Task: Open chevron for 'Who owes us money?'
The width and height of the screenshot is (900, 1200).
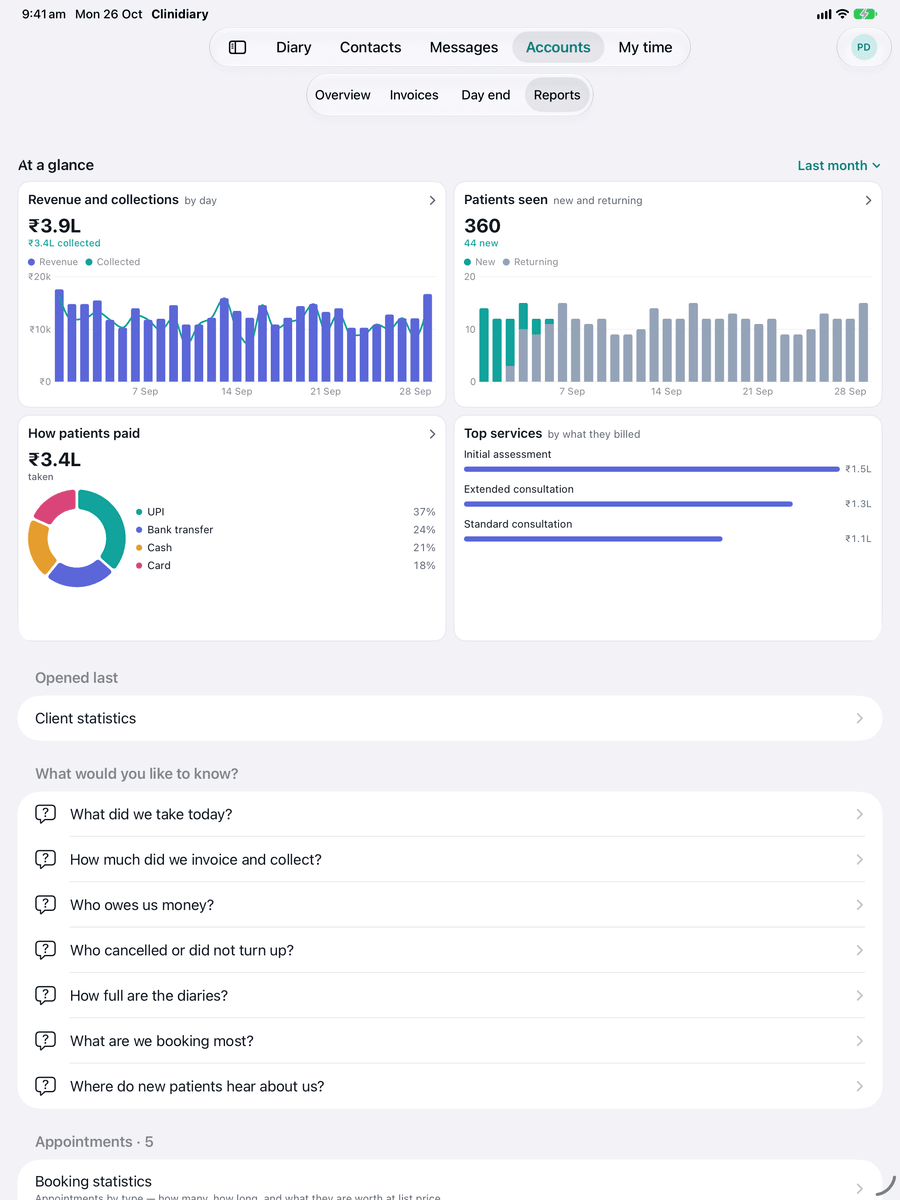Action: (x=860, y=905)
